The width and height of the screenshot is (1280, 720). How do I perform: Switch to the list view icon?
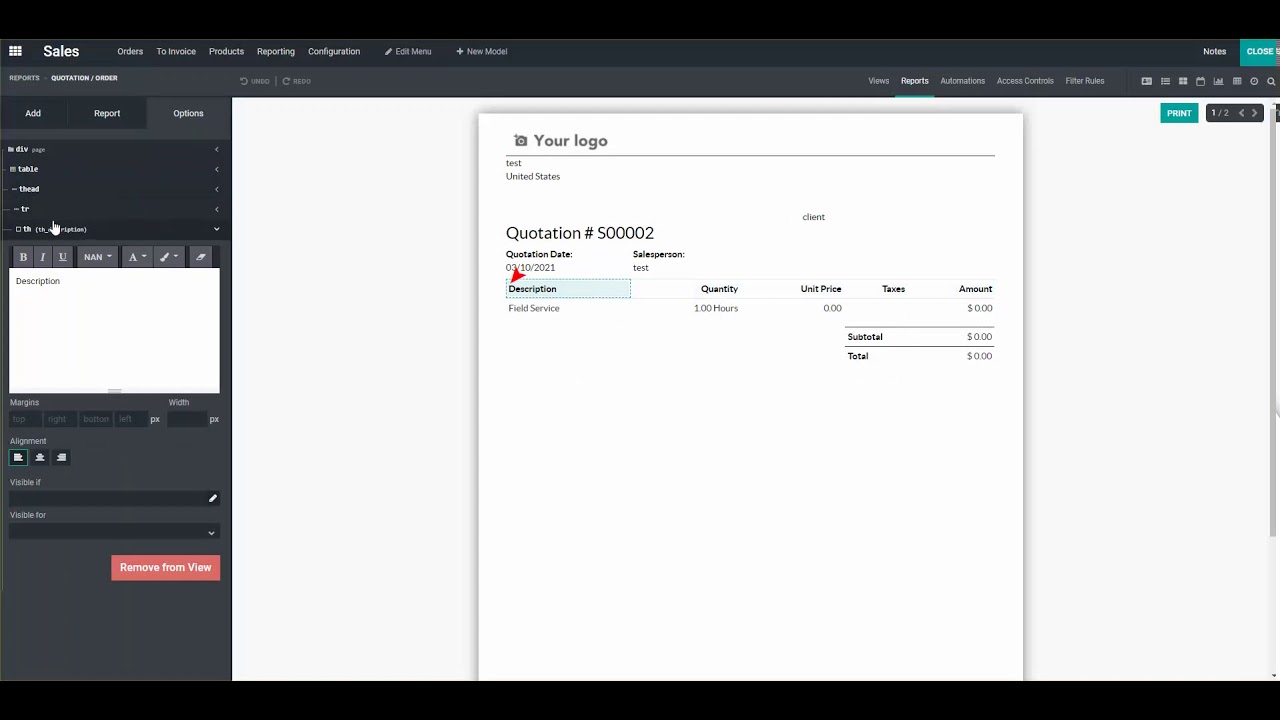[1165, 81]
